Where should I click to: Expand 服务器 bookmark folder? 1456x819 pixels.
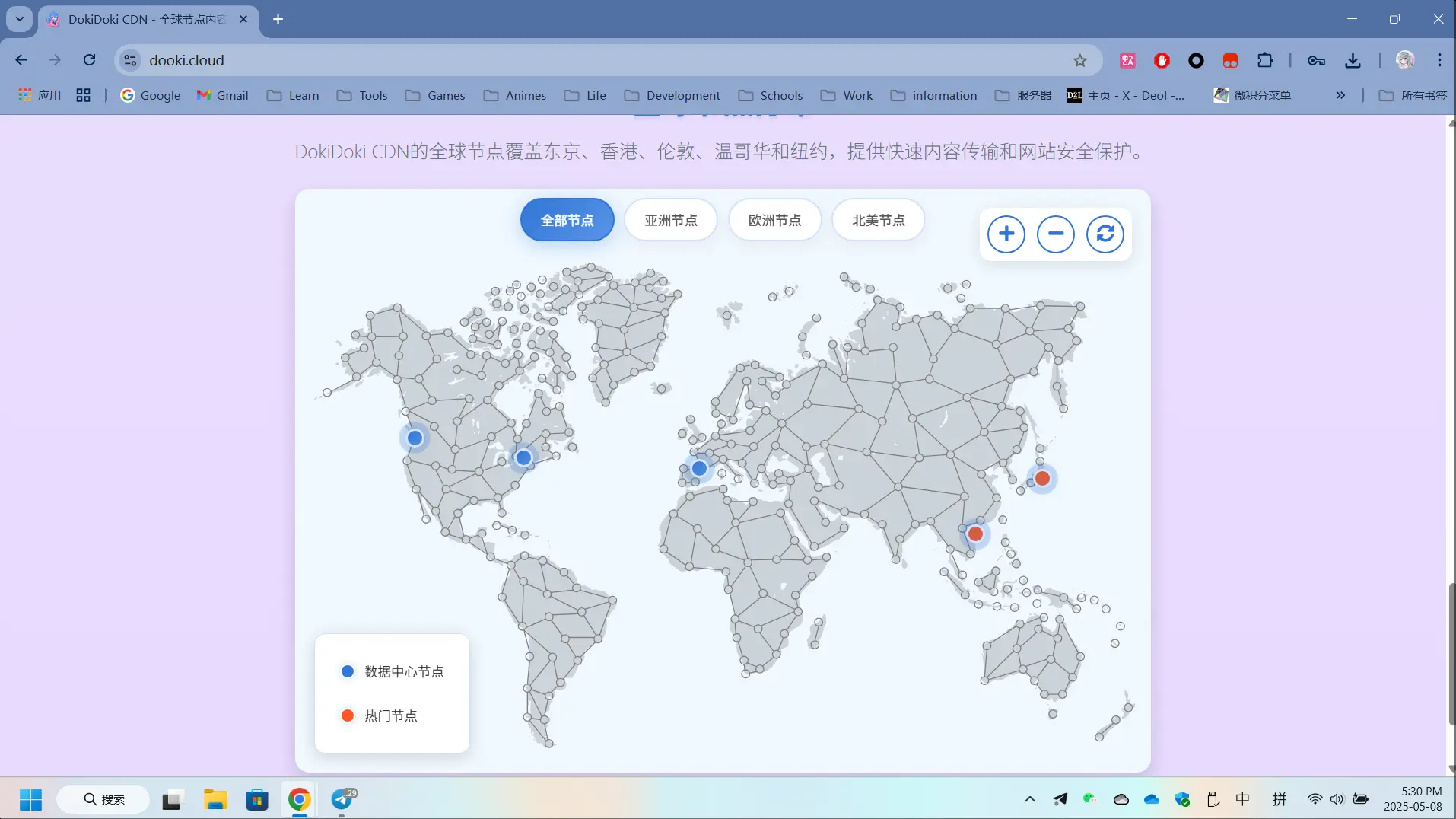pyautogui.click(x=1023, y=95)
